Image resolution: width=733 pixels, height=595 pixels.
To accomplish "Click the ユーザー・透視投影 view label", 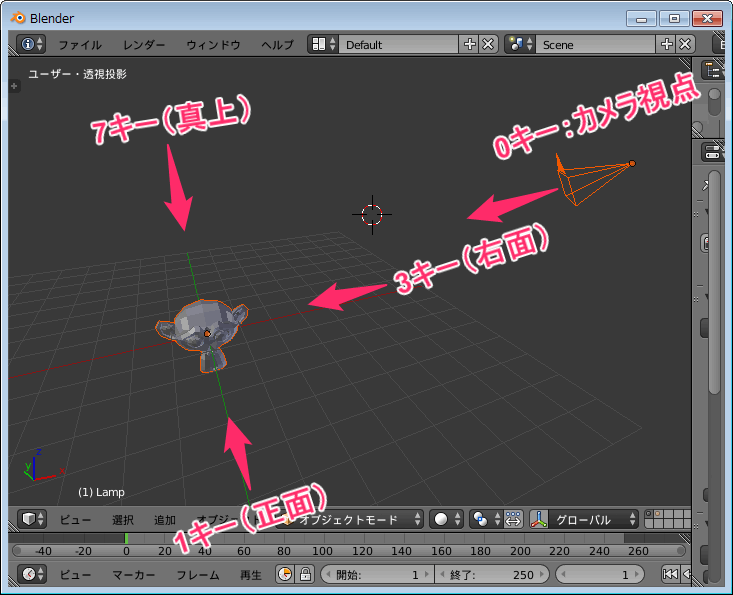I will tap(78, 74).
